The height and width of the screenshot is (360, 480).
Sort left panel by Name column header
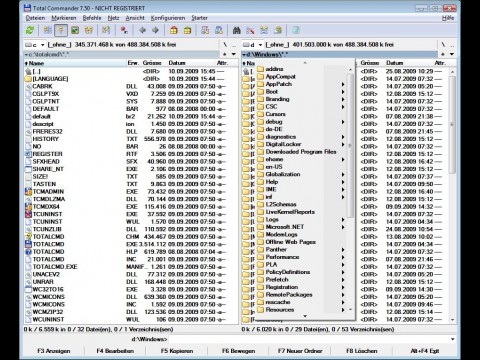[x=75, y=63]
